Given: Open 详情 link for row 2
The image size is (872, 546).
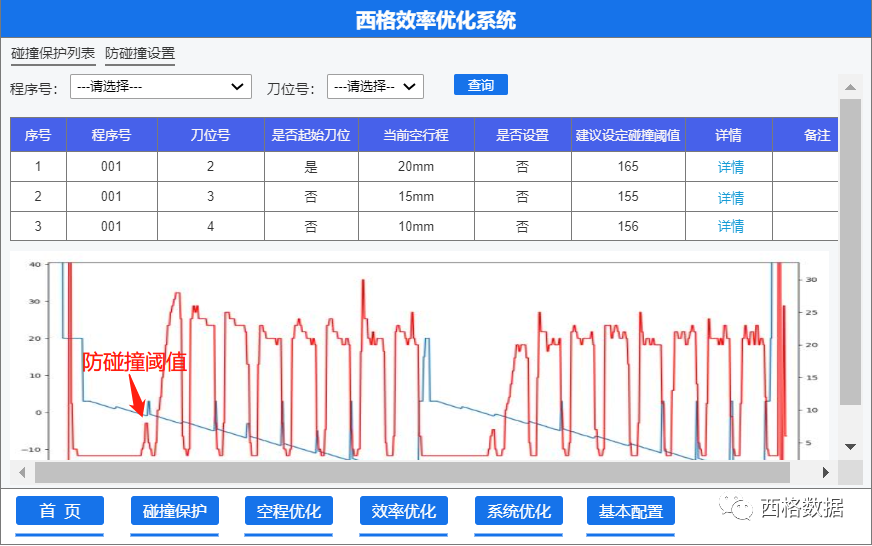Looking at the screenshot, I should pos(730,197).
